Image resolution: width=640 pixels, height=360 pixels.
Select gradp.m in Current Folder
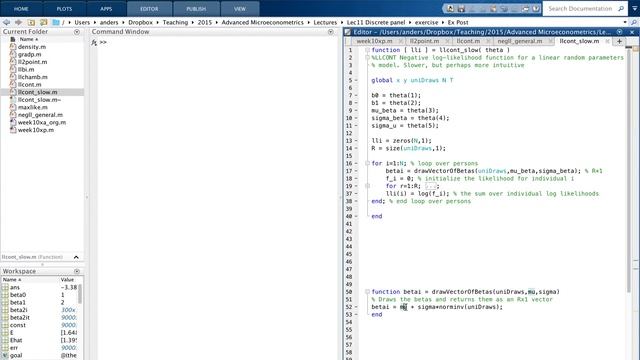29,54
